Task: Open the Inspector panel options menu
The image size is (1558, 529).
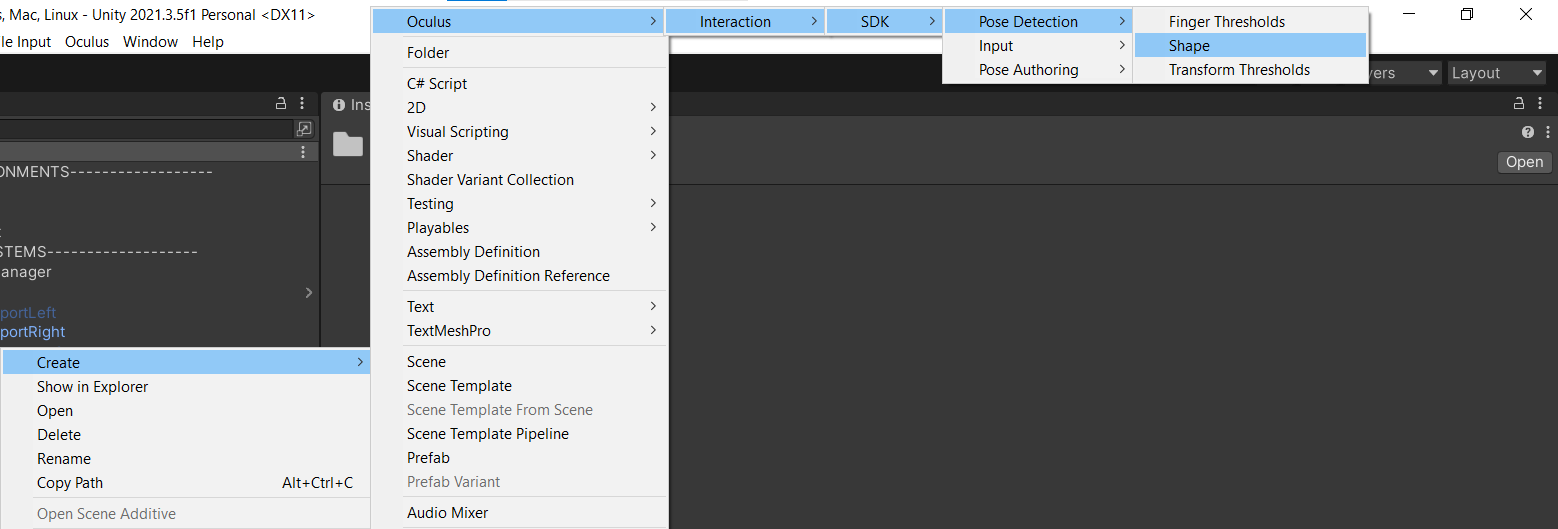Action: (1540, 104)
